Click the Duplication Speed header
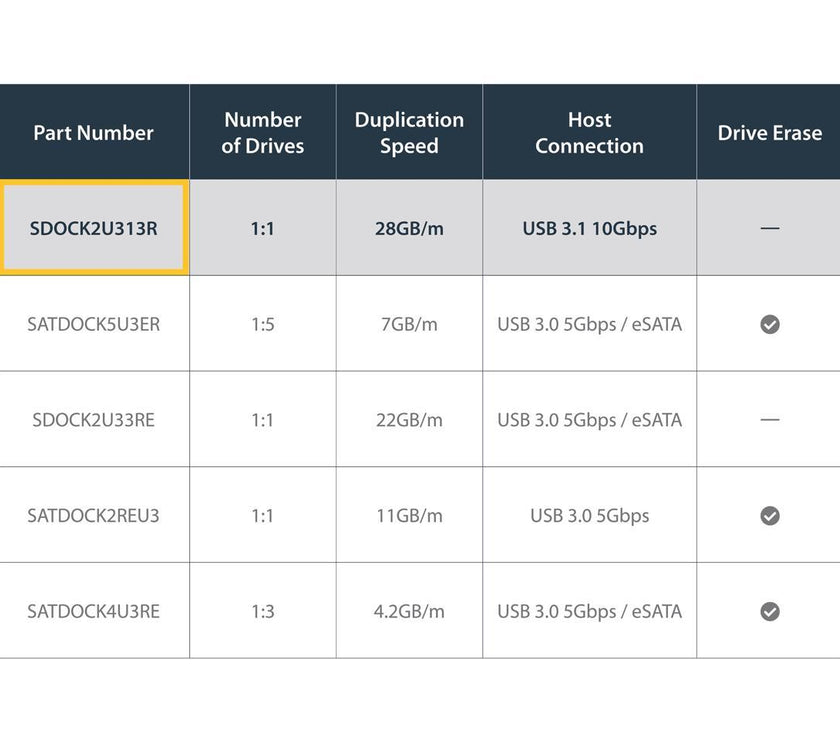This screenshot has height=740, width=840. [x=409, y=133]
